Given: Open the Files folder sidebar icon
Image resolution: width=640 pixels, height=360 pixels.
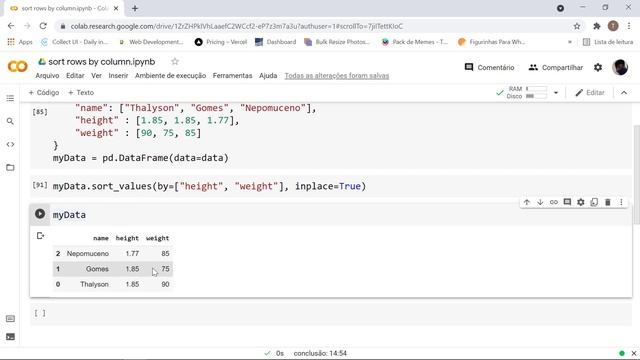Looking at the screenshot, I should [10, 167].
